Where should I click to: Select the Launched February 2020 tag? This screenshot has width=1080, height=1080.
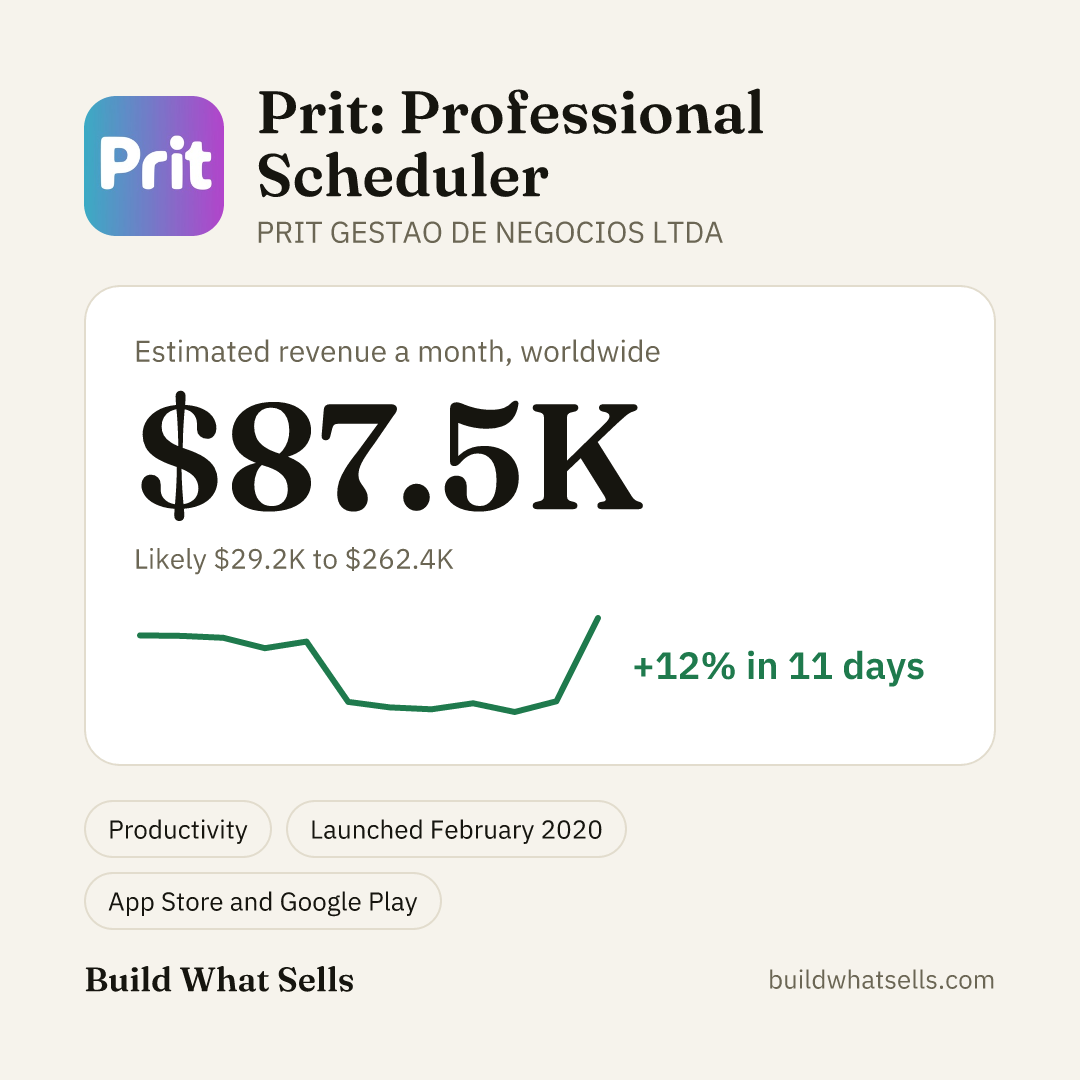pos(456,829)
